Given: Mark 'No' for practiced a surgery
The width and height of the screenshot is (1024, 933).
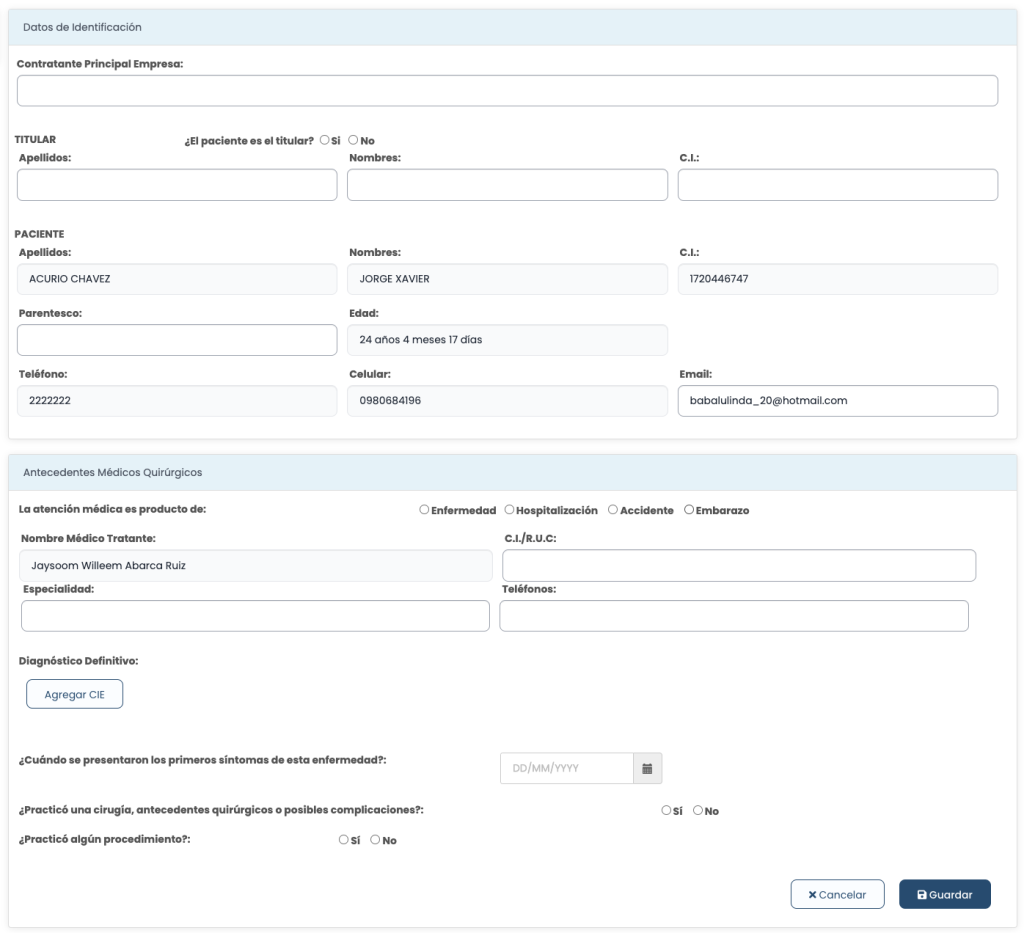Looking at the screenshot, I should coord(698,811).
